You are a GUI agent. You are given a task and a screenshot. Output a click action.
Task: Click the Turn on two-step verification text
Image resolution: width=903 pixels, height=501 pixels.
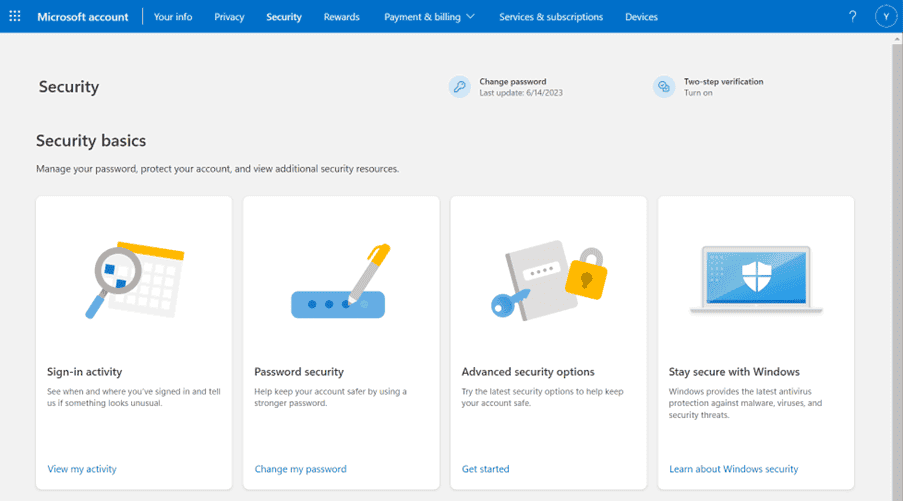698,93
